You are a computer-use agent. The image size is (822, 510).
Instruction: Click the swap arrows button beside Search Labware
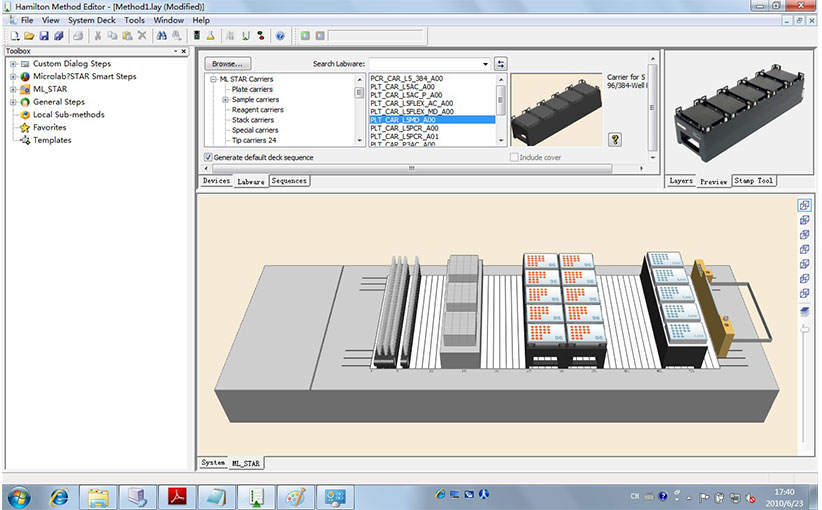click(501, 64)
